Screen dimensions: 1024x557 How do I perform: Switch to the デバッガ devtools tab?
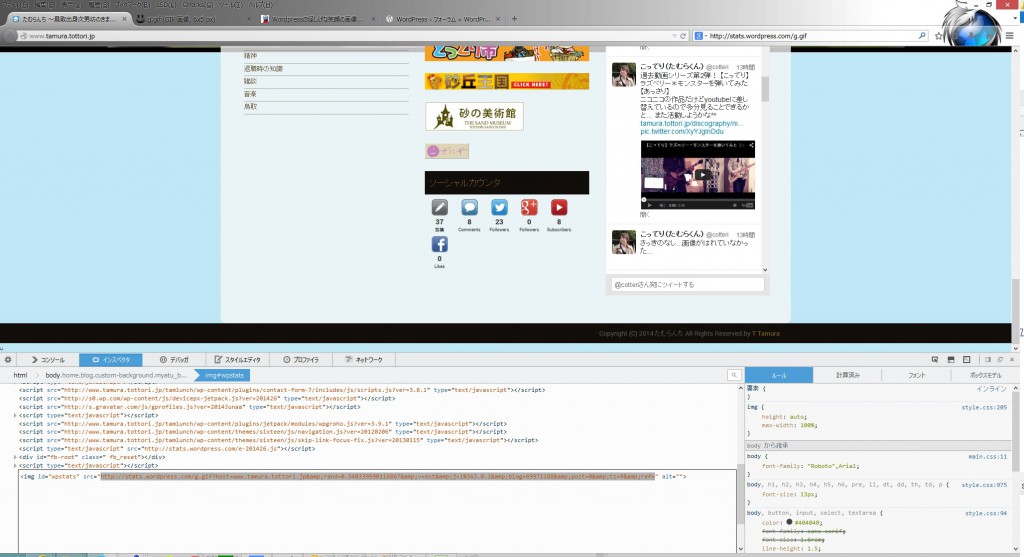[x=174, y=360]
